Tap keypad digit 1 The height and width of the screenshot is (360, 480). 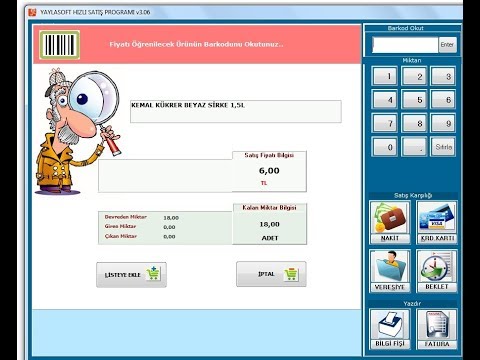[385, 76]
